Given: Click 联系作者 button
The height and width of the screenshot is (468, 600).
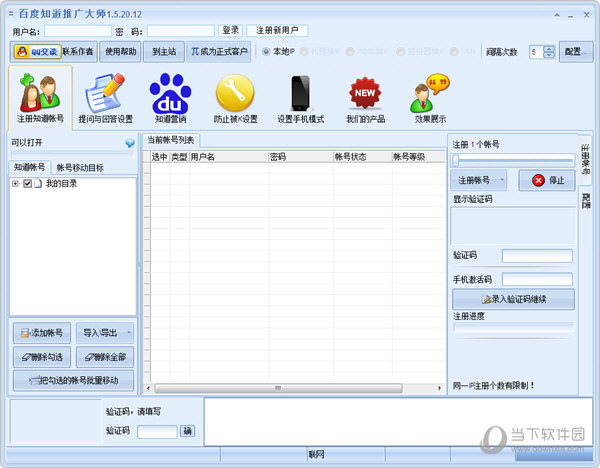Looking at the screenshot, I should click(78, 52).
